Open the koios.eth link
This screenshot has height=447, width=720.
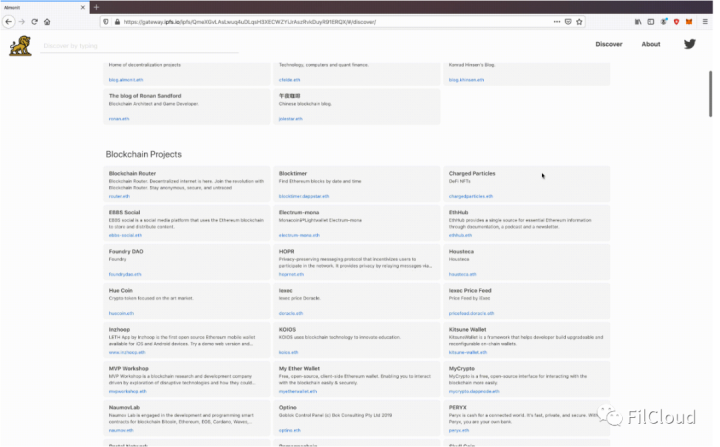288,352
